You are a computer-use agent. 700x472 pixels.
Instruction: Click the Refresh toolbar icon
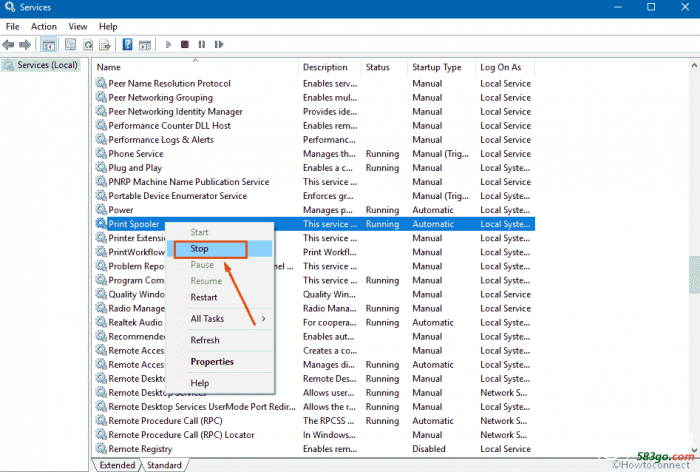88,45
